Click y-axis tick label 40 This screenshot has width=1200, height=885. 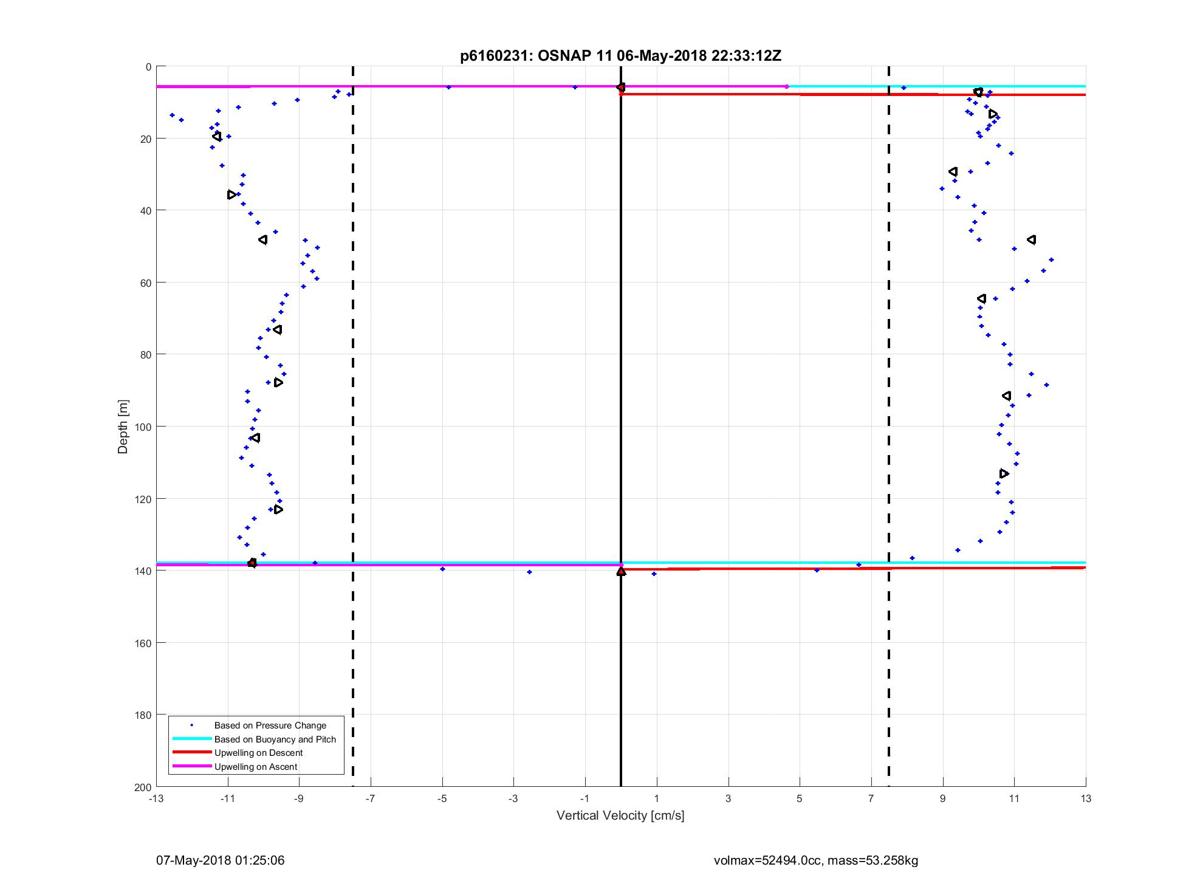coord(146,211)
